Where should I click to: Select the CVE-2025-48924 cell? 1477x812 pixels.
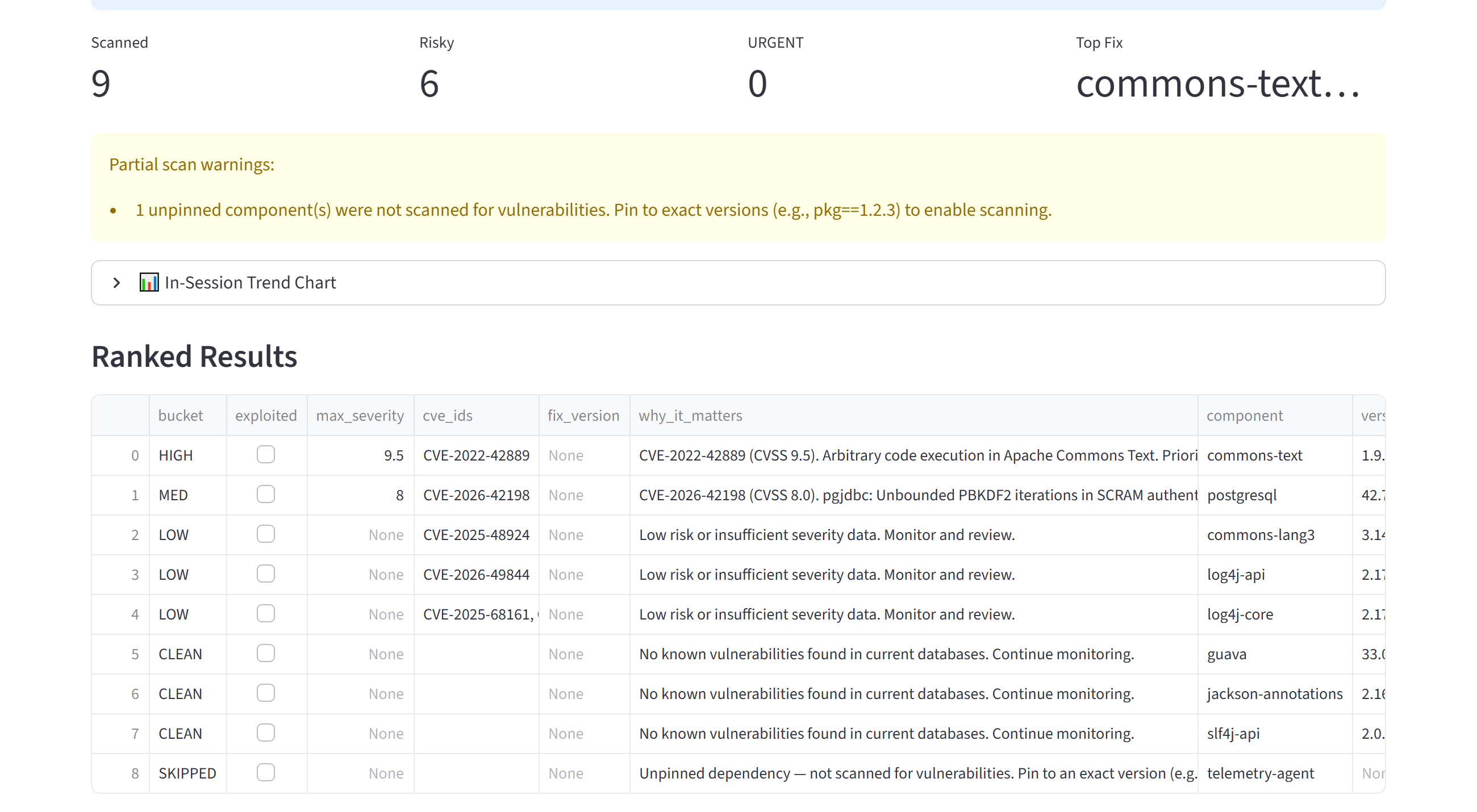[476, 535]
